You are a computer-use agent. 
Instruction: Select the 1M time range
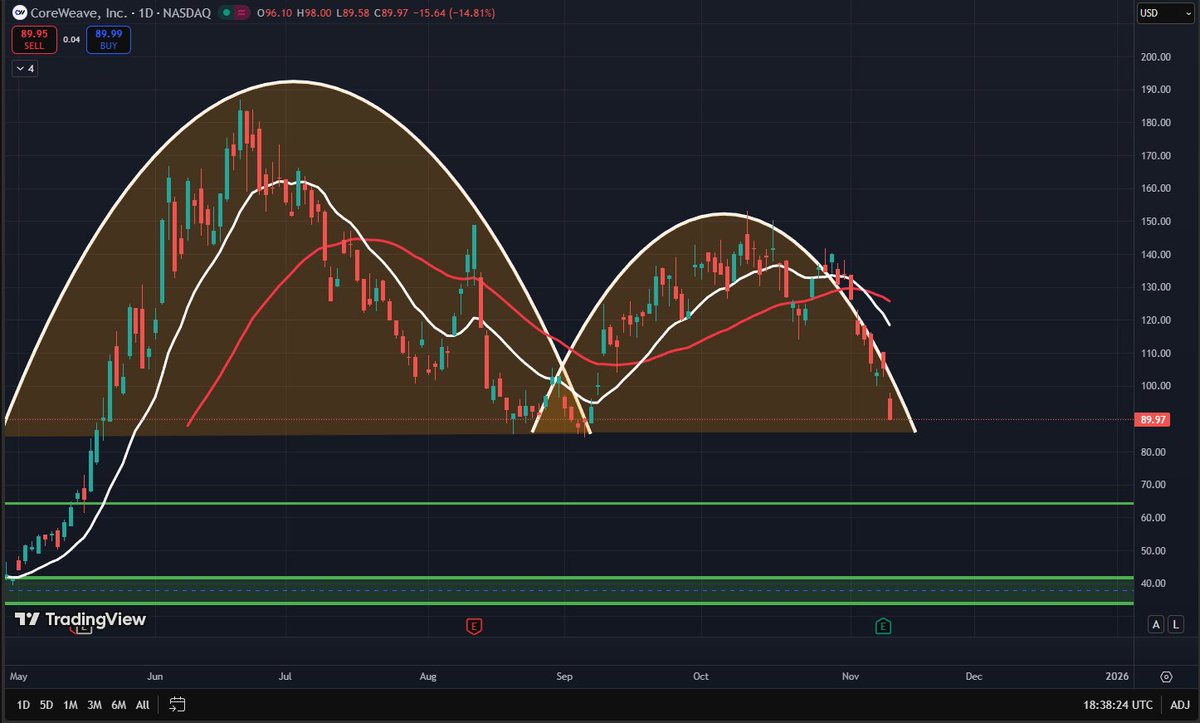pos(70,704)
